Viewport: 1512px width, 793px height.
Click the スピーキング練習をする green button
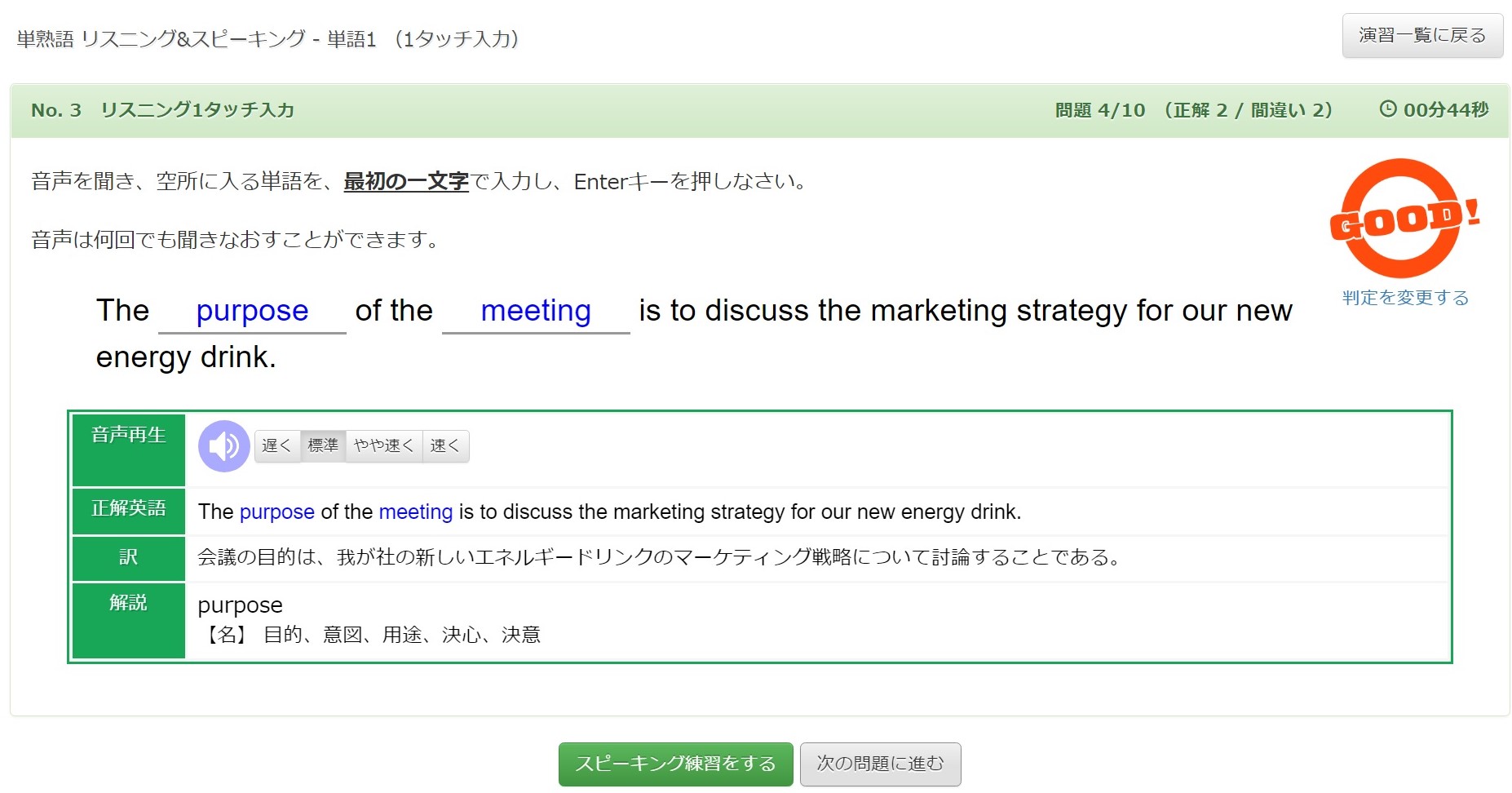[x=675, y=764]
